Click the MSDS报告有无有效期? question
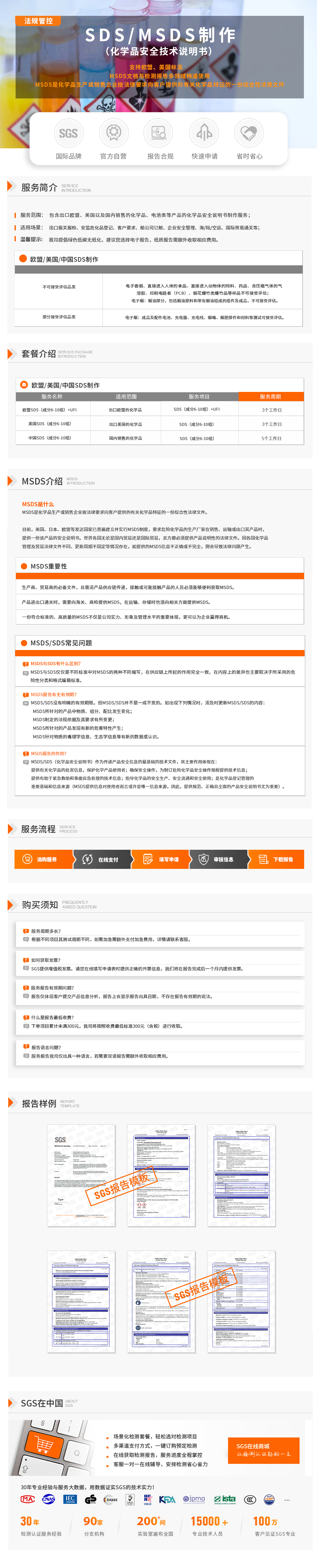The height and width of the screenshot is (1568, 319). click(54, 694)
